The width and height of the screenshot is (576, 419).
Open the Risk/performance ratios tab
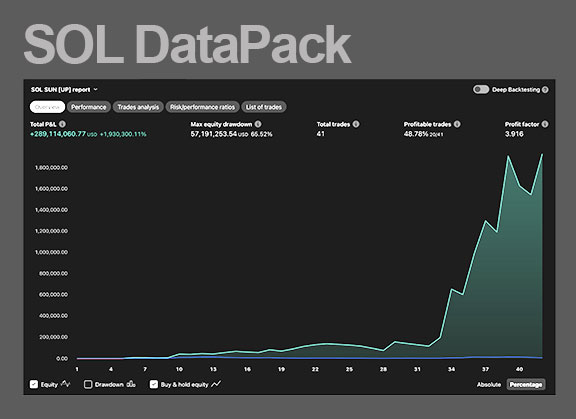pyautogui.click(x=202, y=107)
